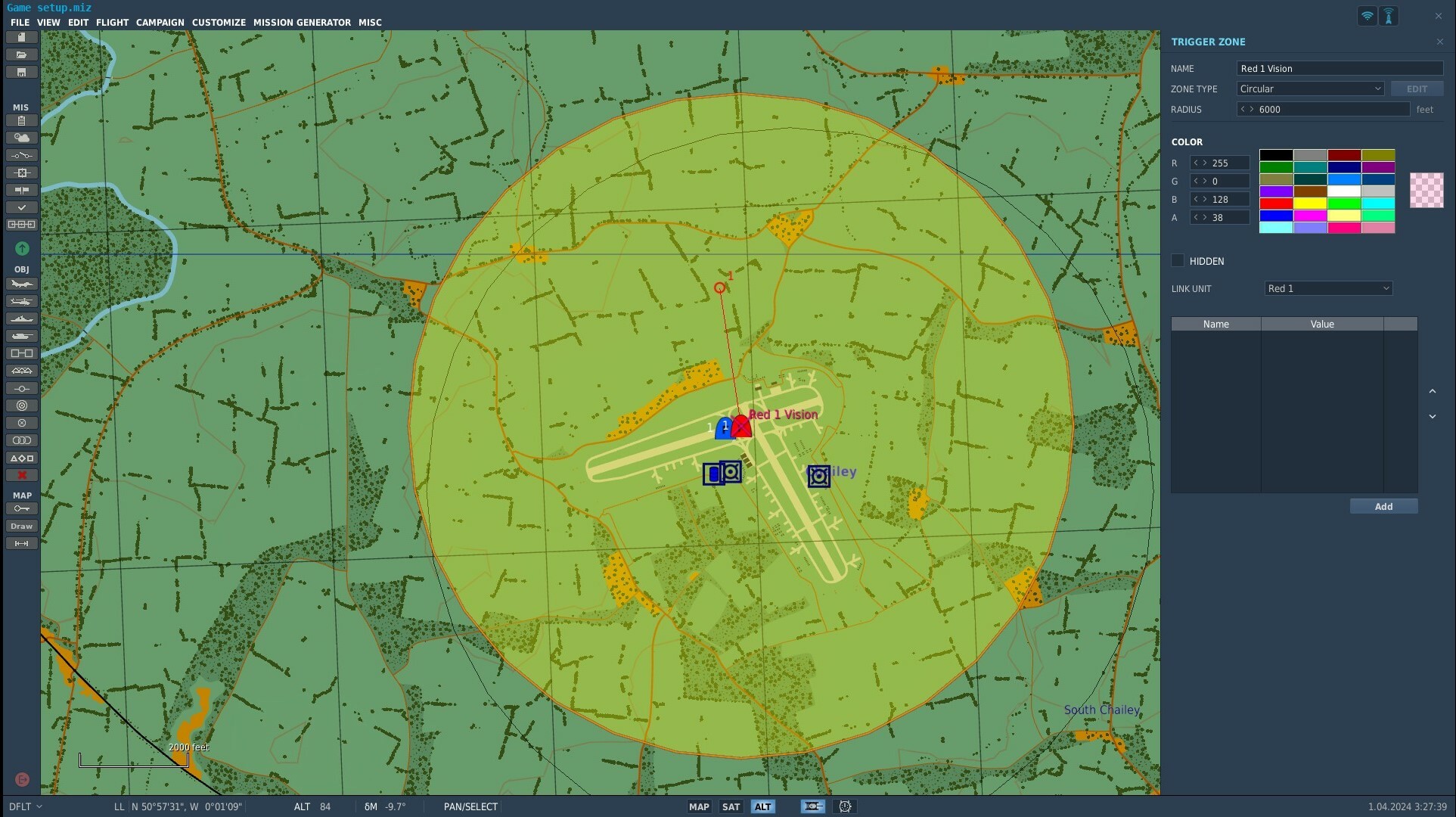Pick the white color swatch
This screenshot has width=1456, height=817.
point(1344,191)
